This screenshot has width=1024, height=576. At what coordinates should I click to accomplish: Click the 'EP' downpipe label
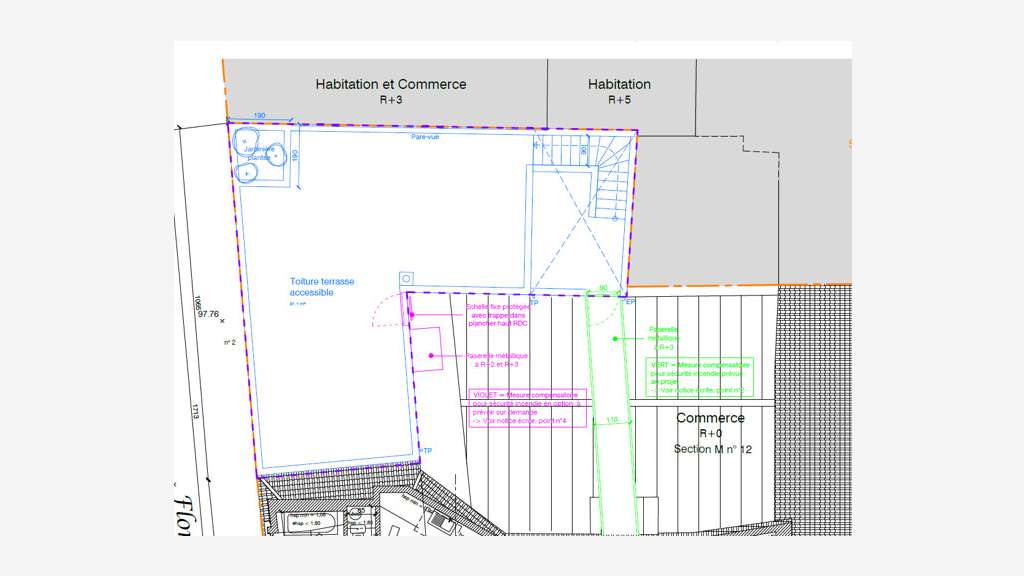coord(630,302)
